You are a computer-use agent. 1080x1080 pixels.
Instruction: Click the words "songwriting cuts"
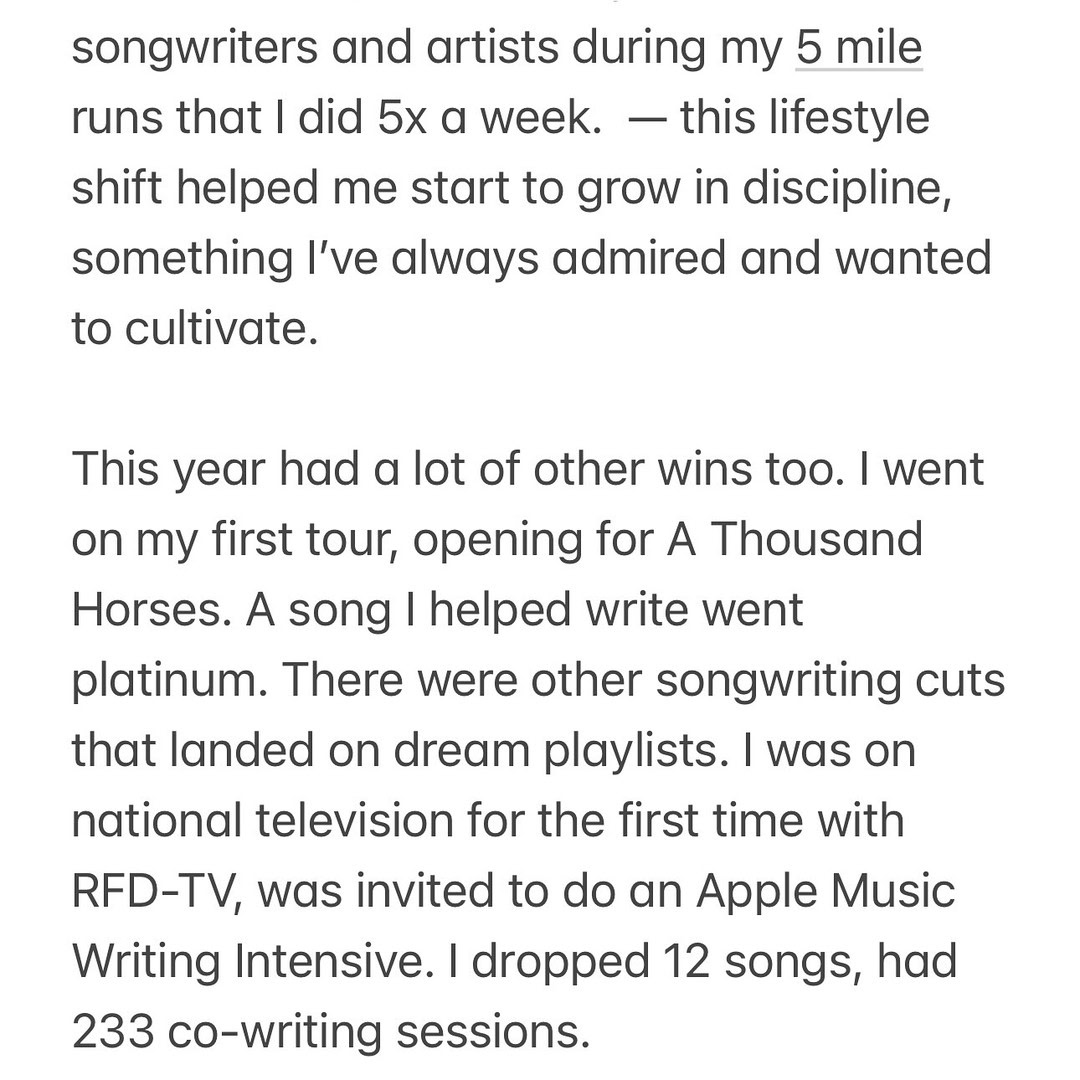pyautogui.click(x=830, y=680)
